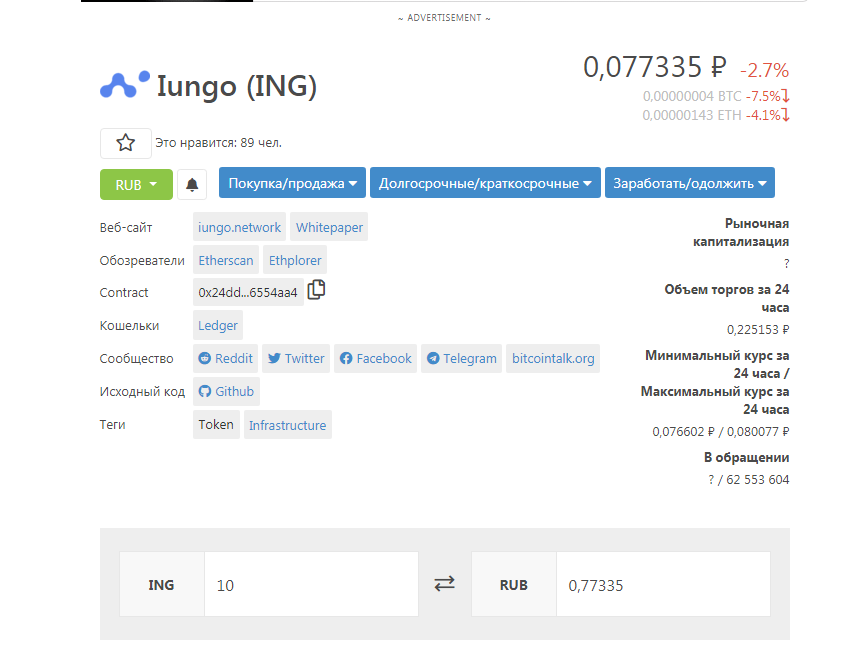Open Etherscan explorer link

[x=226, y=260]
